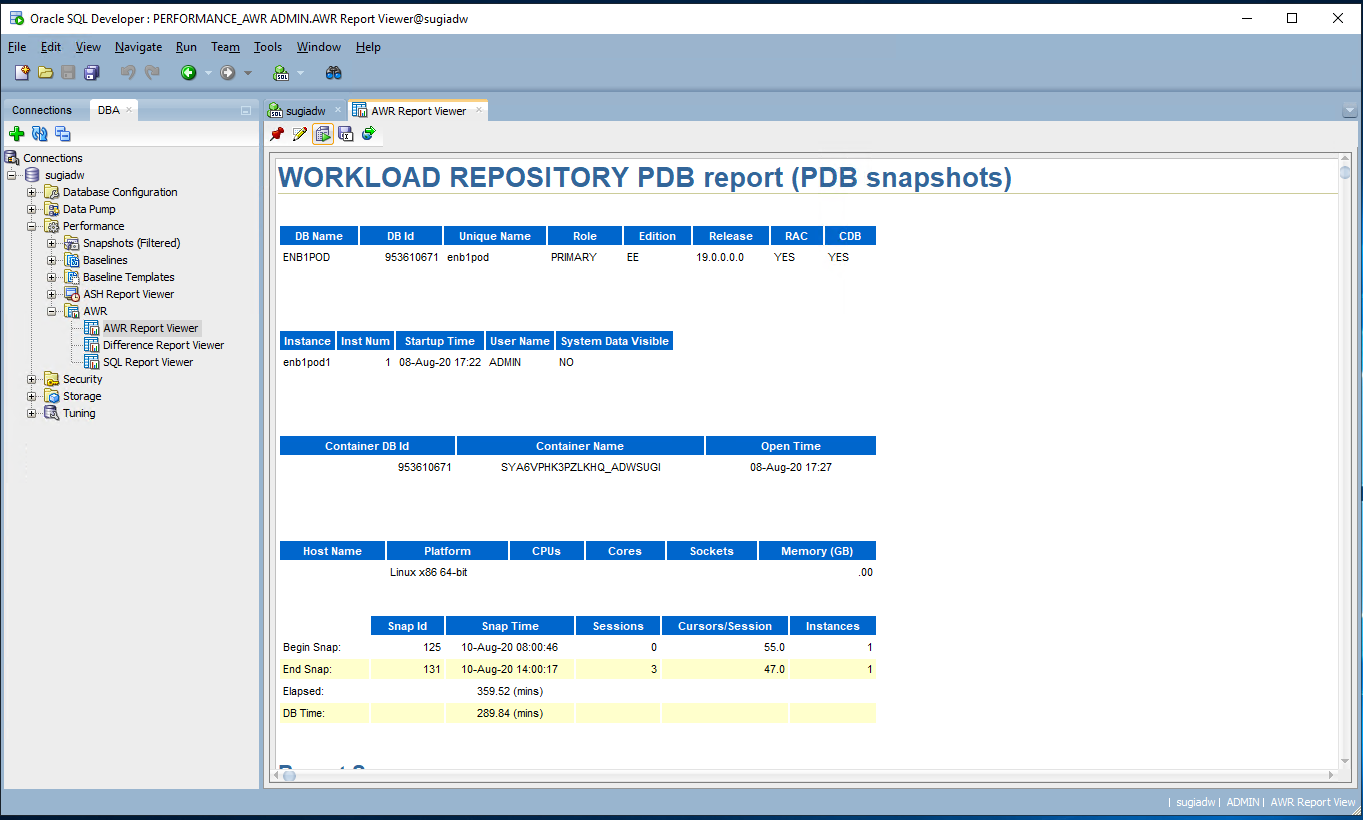Open SQL Worksheet connection dropdown arrow

pos(300,73)
